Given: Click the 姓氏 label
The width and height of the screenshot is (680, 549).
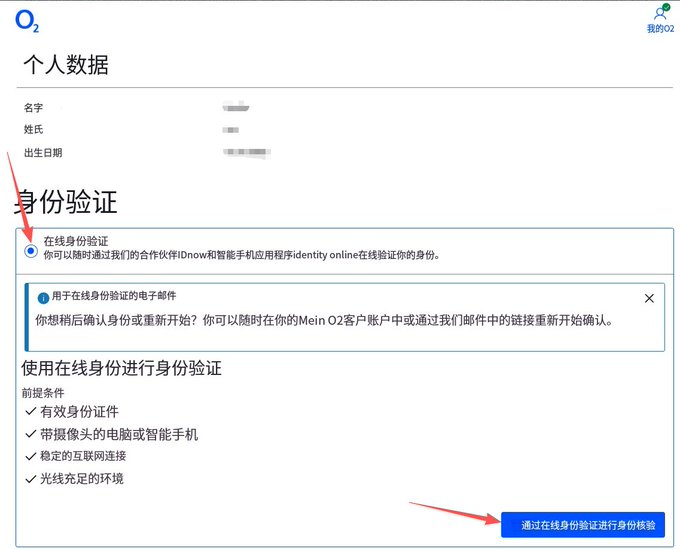Looking at the screenshot, I should (x=33, y=129).
